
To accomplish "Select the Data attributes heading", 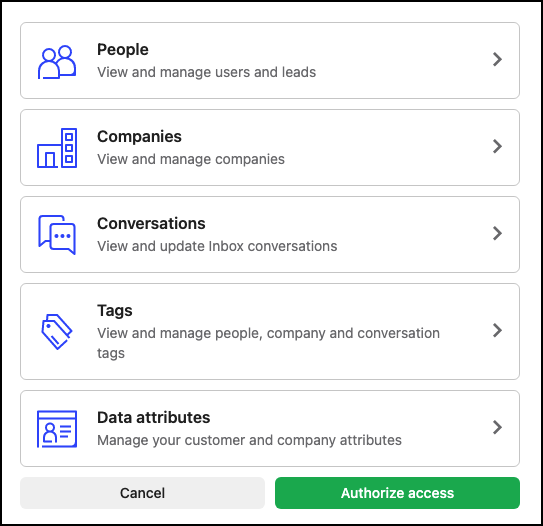I will coord(153,417).
